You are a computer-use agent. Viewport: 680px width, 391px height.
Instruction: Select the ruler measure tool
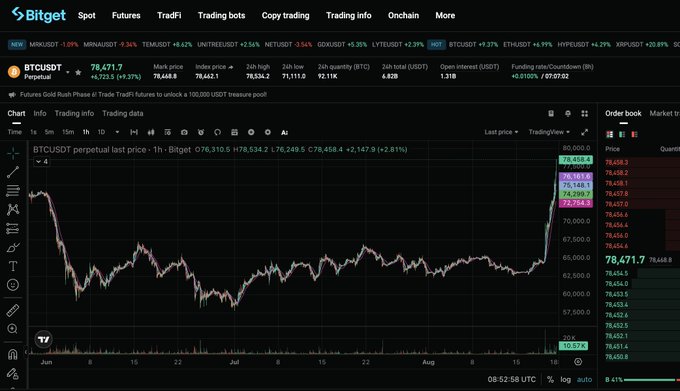click(13, 310)
